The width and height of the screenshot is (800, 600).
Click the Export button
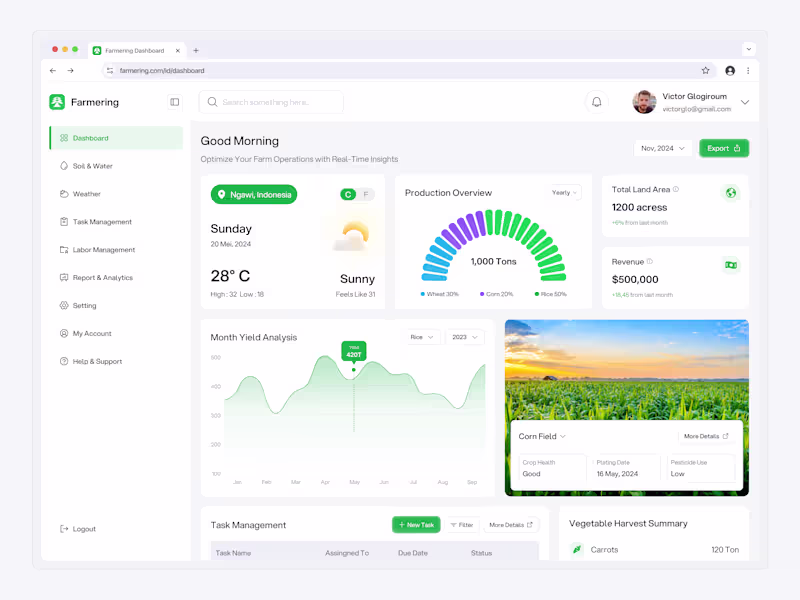point(723,148)
